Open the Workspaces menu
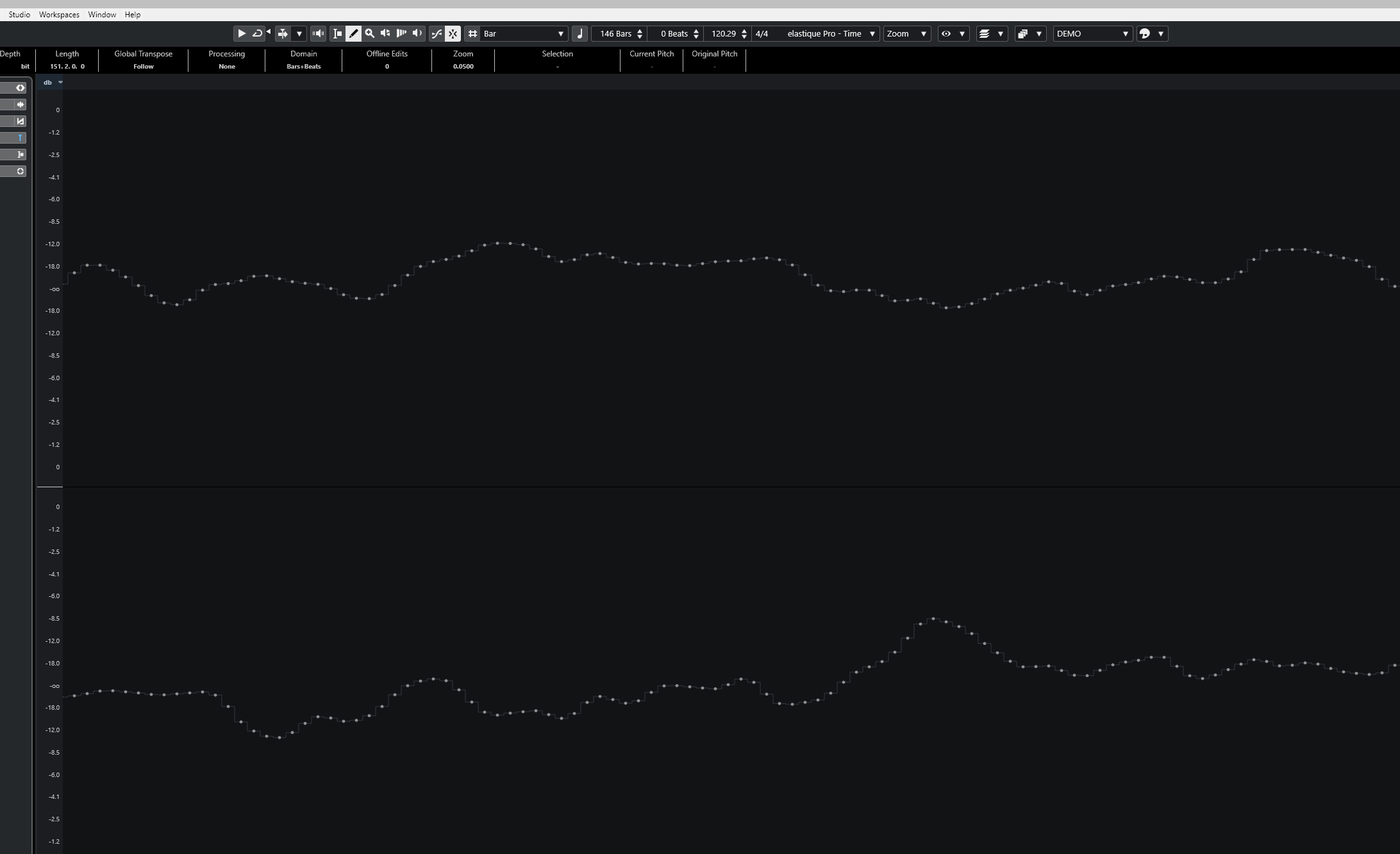Screen dimensions: 1400x854 pos(59,14)
